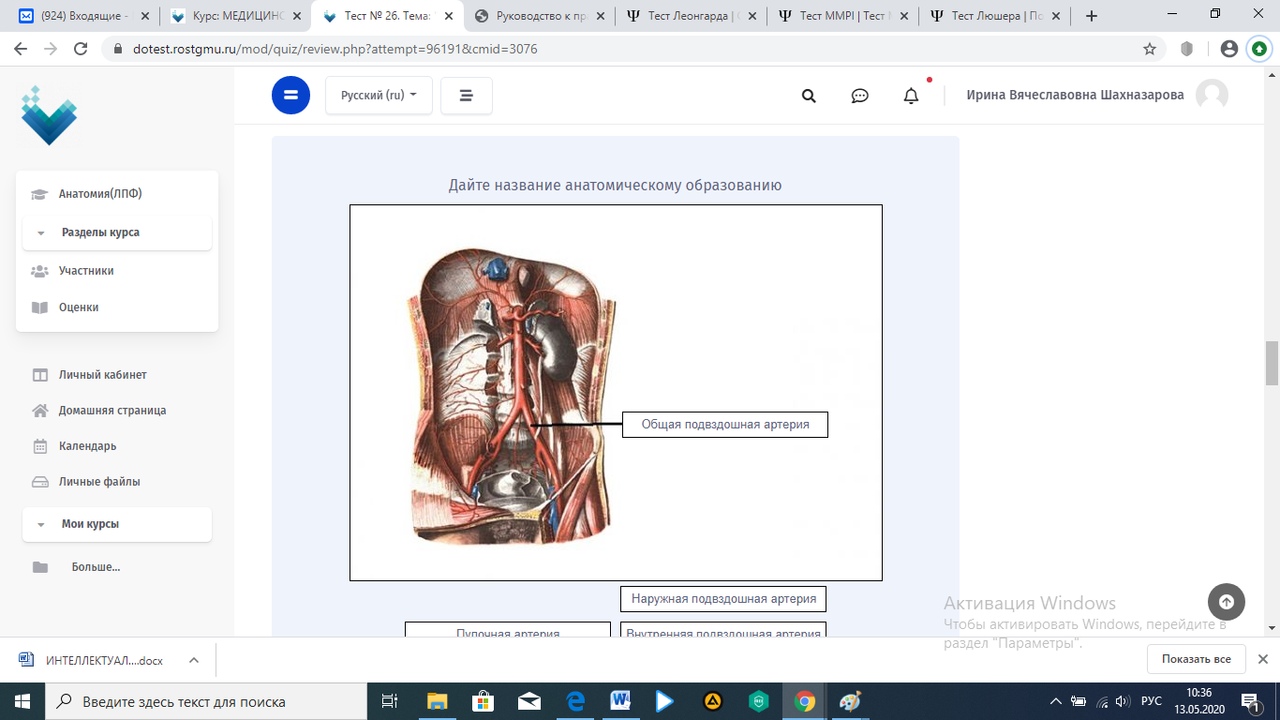This screenshot has width=1280, height=720.
Task: Open the volume control in system tray
Action: tap(1122, 701)
